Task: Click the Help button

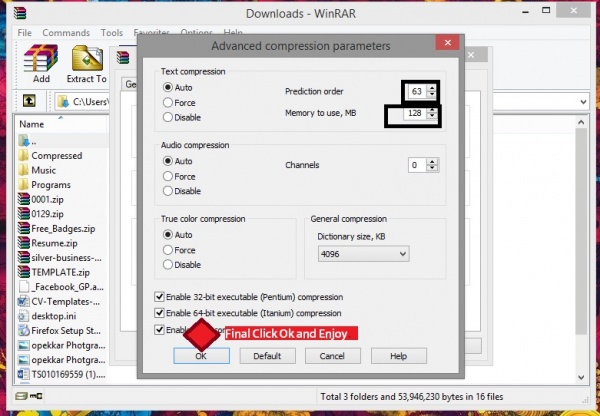Action: tap(398, 356)
